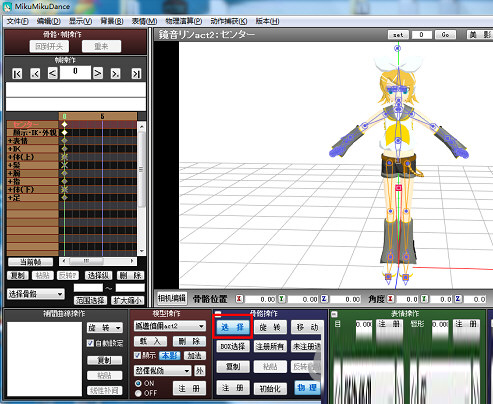Viewport: 493px width, 404px height.
Task: Activate the 移动 move mode
Action: point(307,327)
